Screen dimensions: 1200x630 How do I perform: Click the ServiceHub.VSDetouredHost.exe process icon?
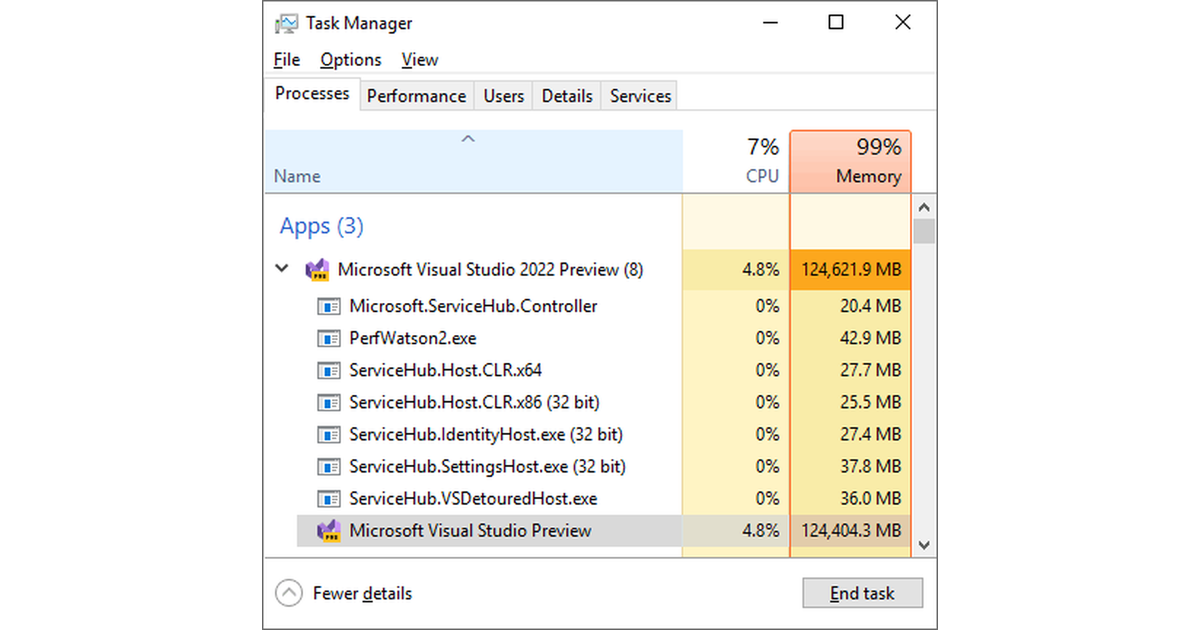[x=329, y=499]
